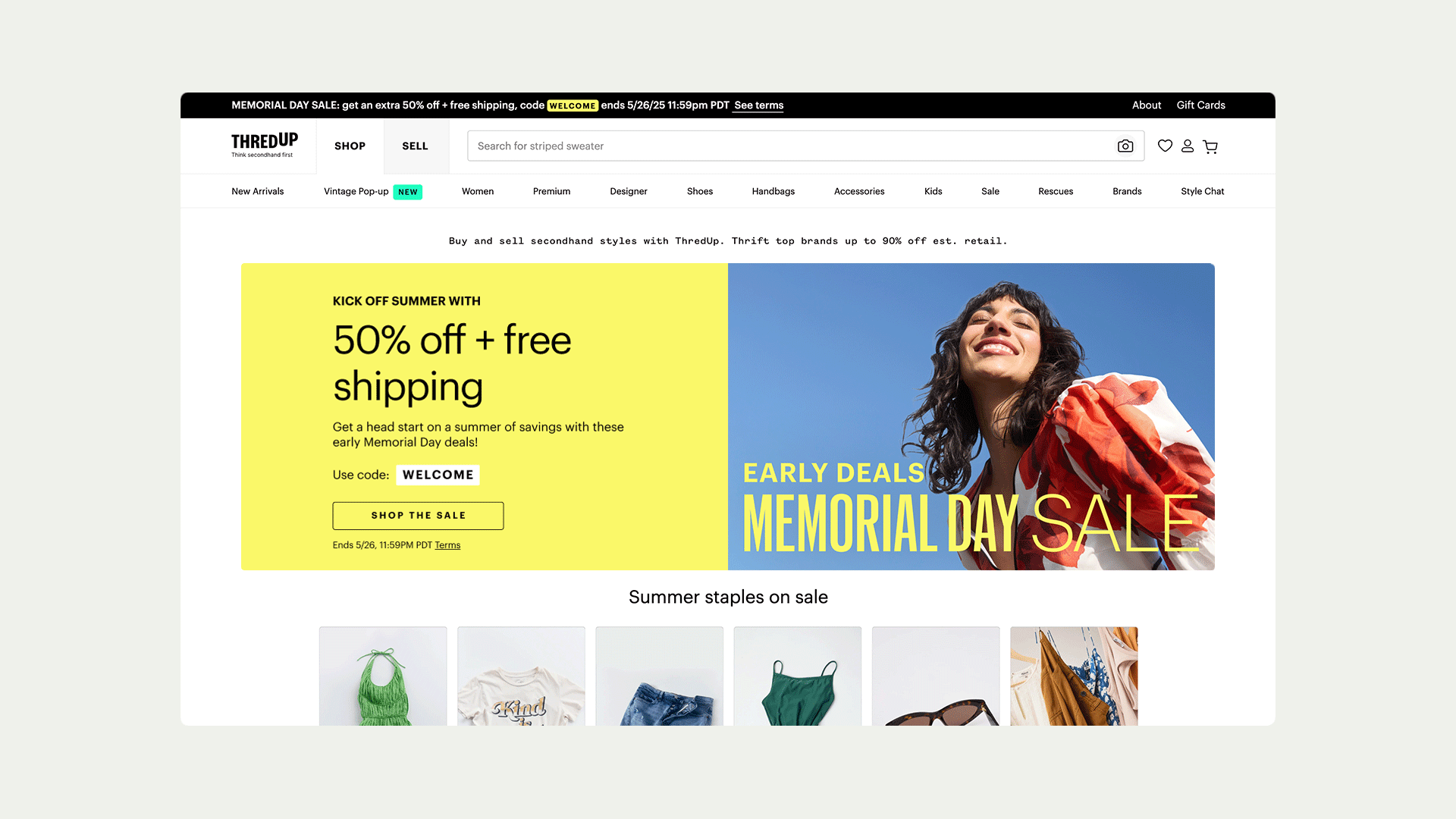This screenshot has height=819, width=1456.
Task: Select the green halter dress thumbnail
Action: pyautogui.click(x=383, y=676)
